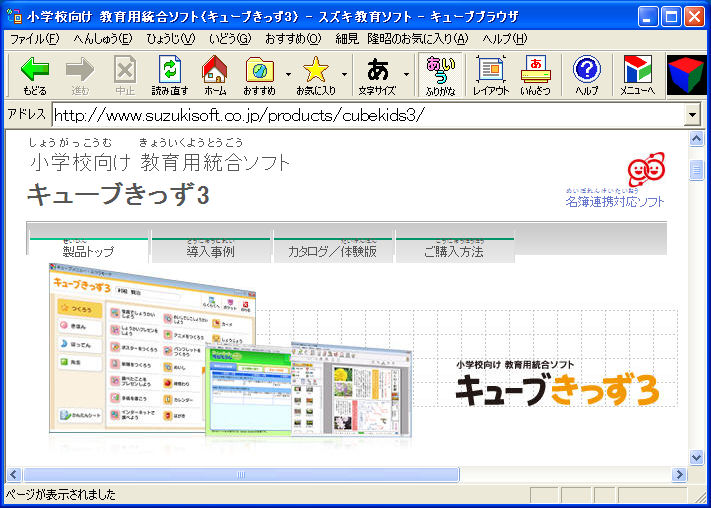The height and width of the screenshot is (508, 711).
Task: Click the vertical scrollbar up arrow
Action: click(x=696, y=138)
